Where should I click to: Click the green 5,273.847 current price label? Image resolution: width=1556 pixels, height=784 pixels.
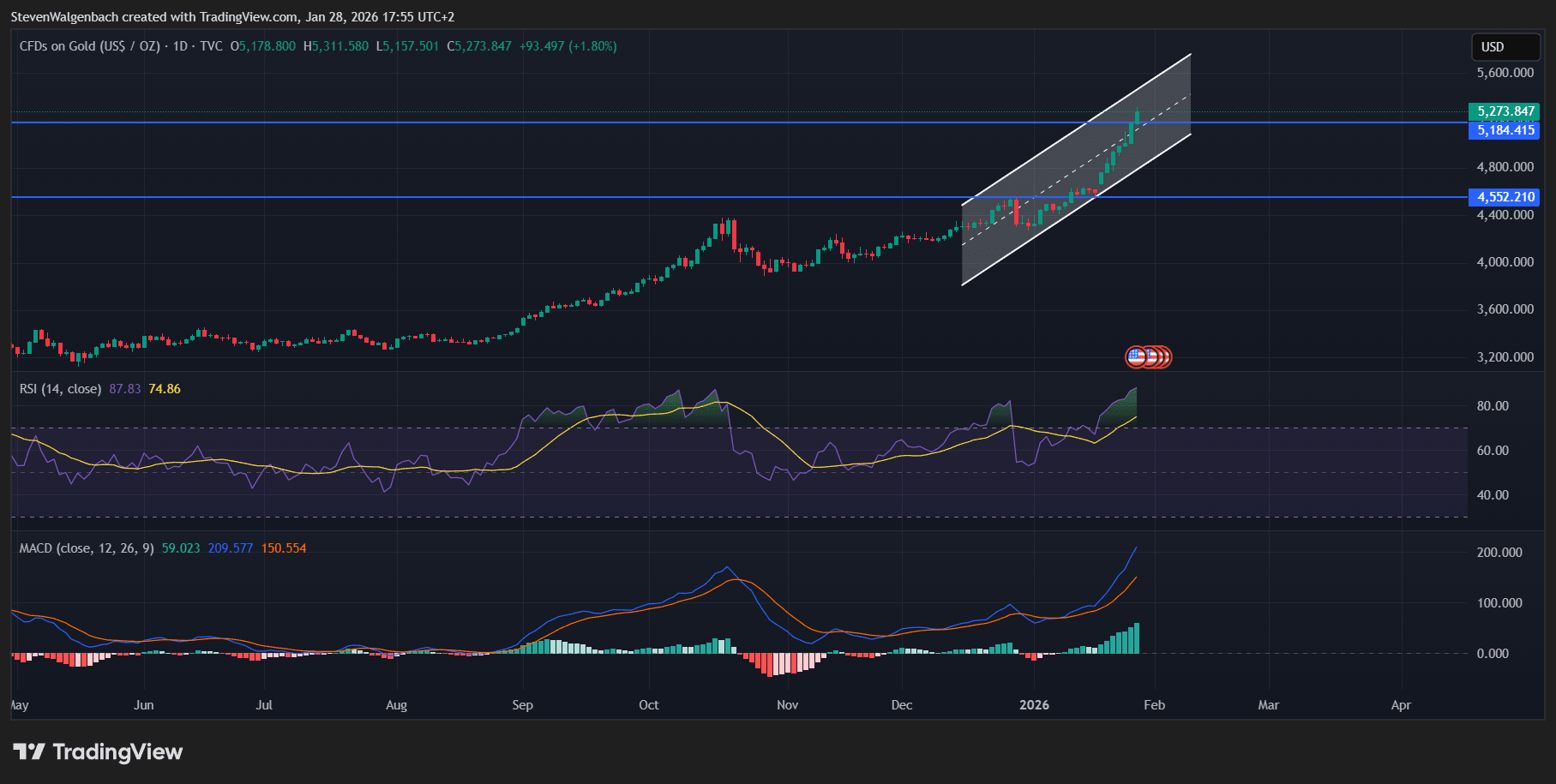1504,111
